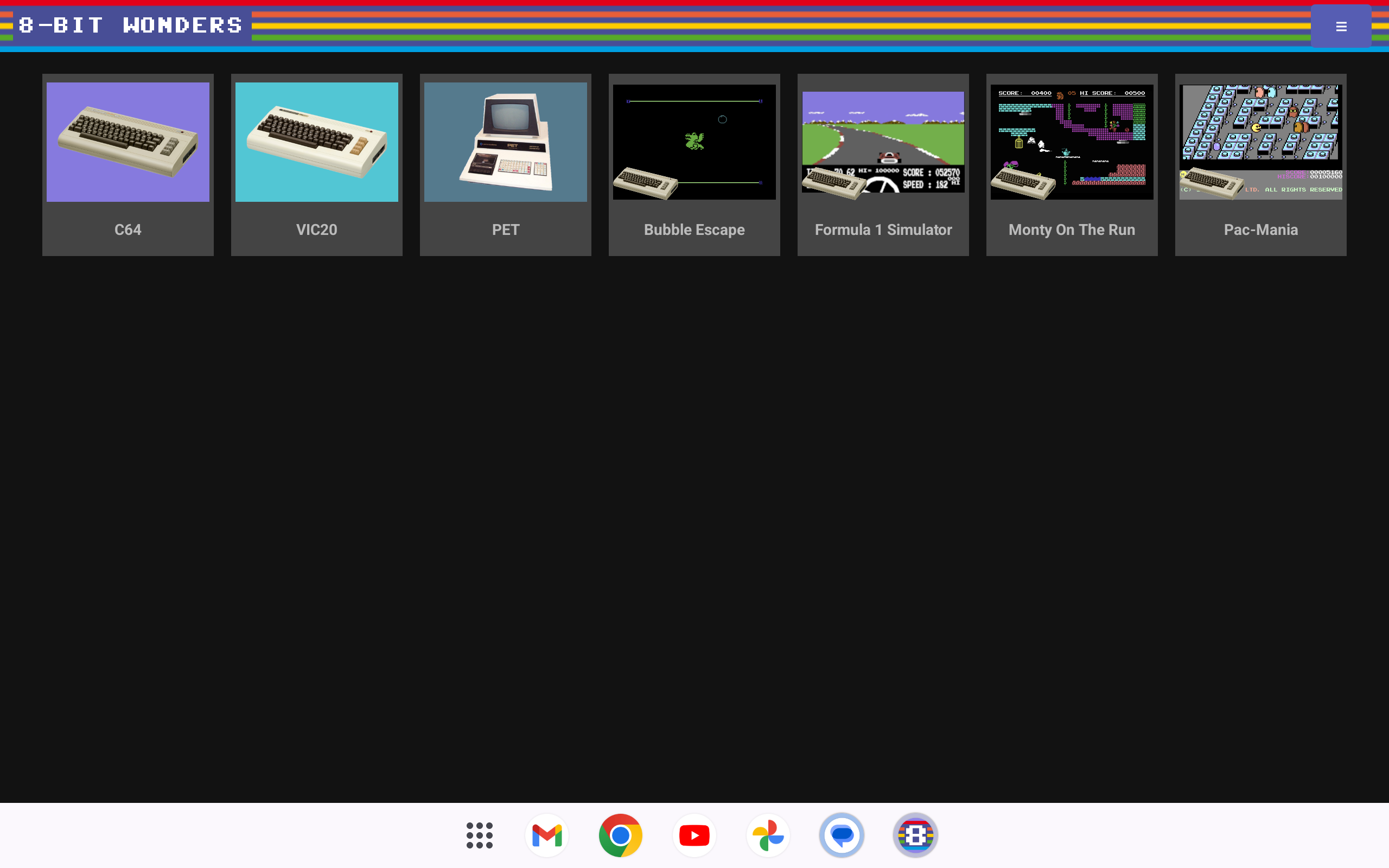The width and height of the screenshot is (1389, 868).
Task: Select the Monty On The Run title
Action: coord(1072,229)
